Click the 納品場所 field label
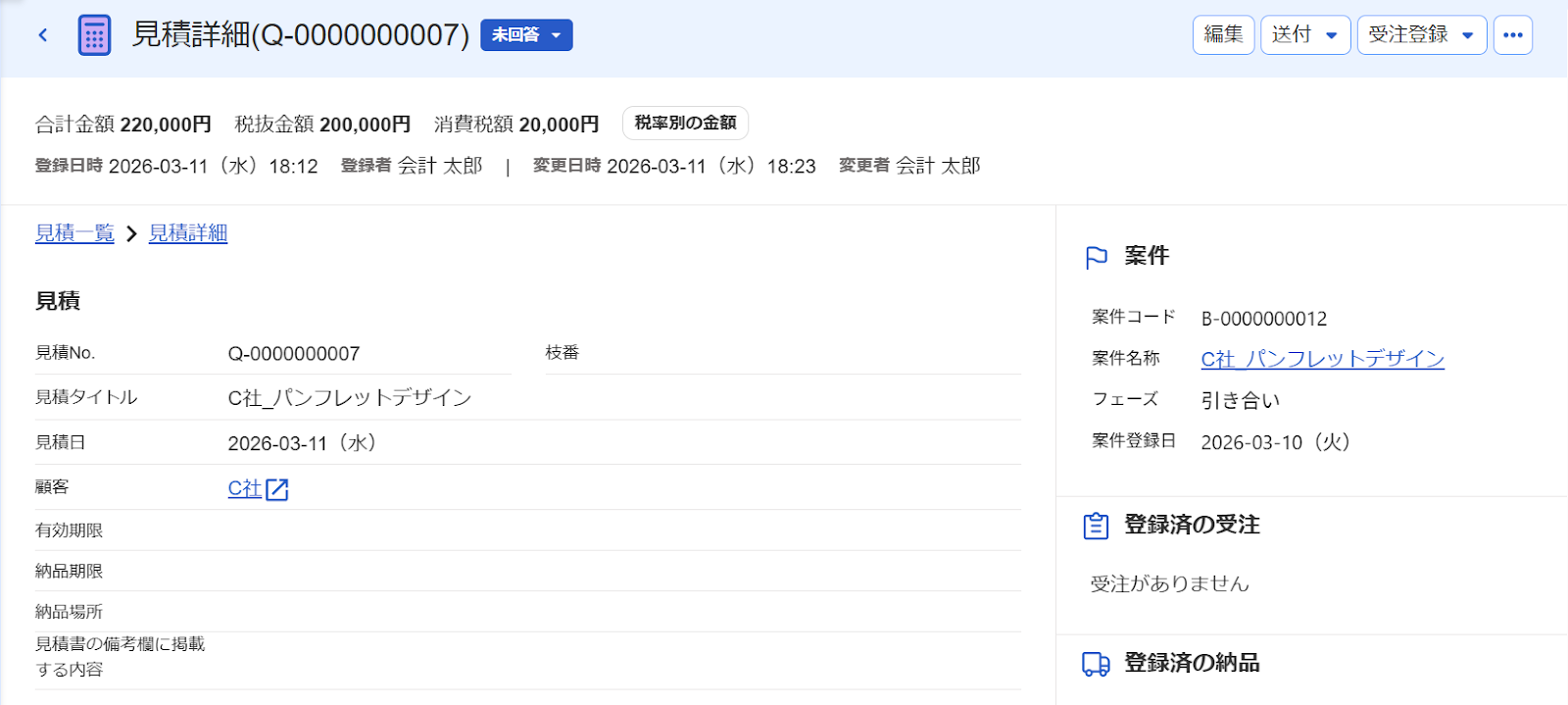This screenshot has height=705, width=1568. click(x=70, y=612)
